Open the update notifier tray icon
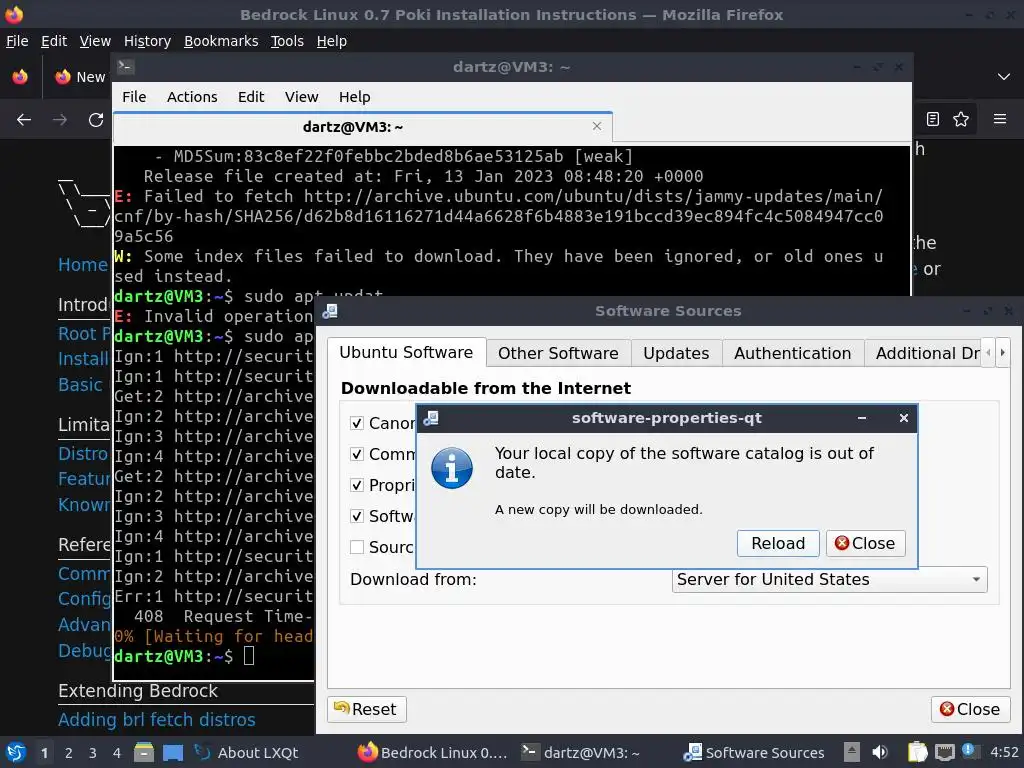 [x=970, y=751]
